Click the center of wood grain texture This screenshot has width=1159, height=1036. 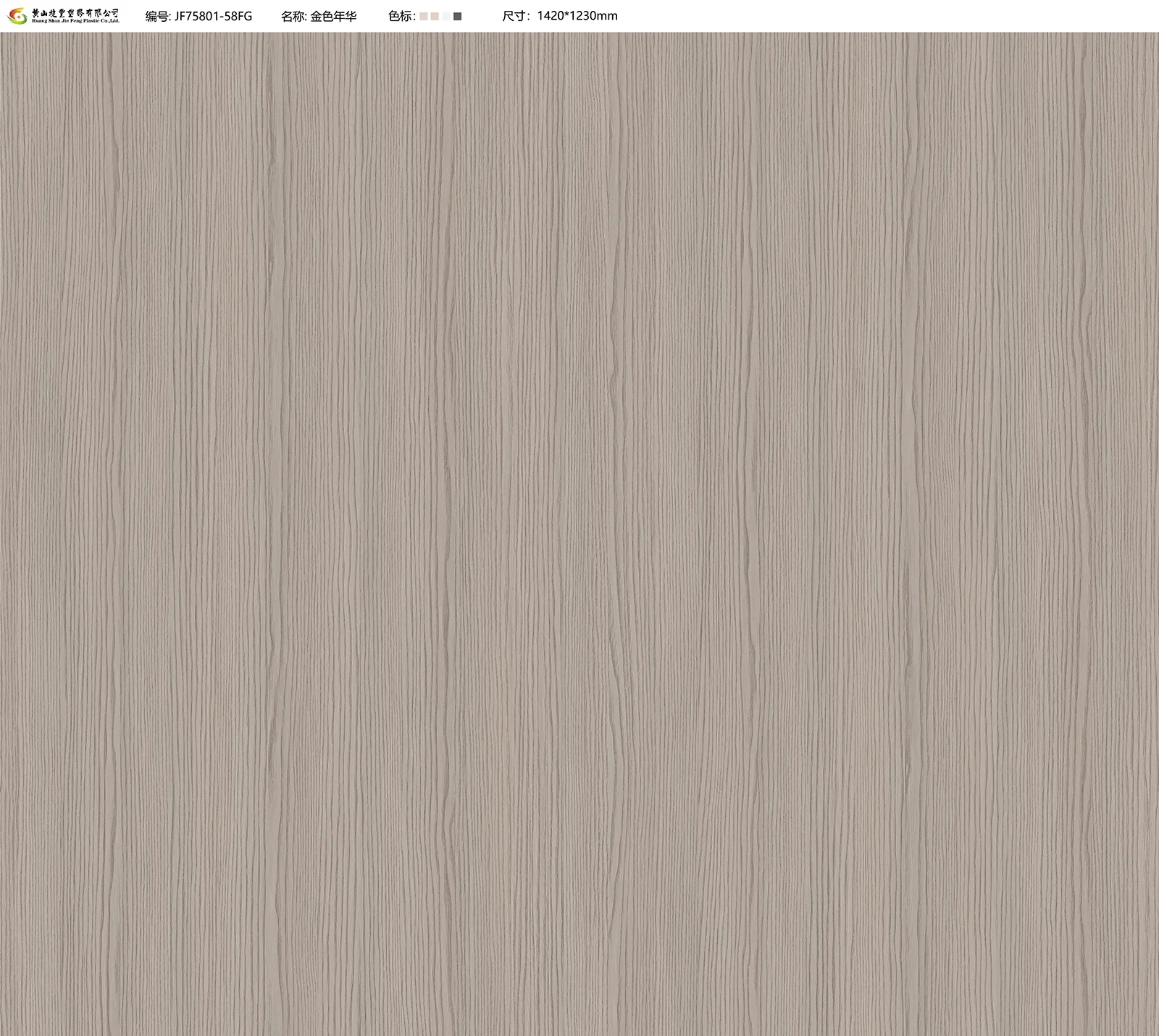click(x=579, y=533)
